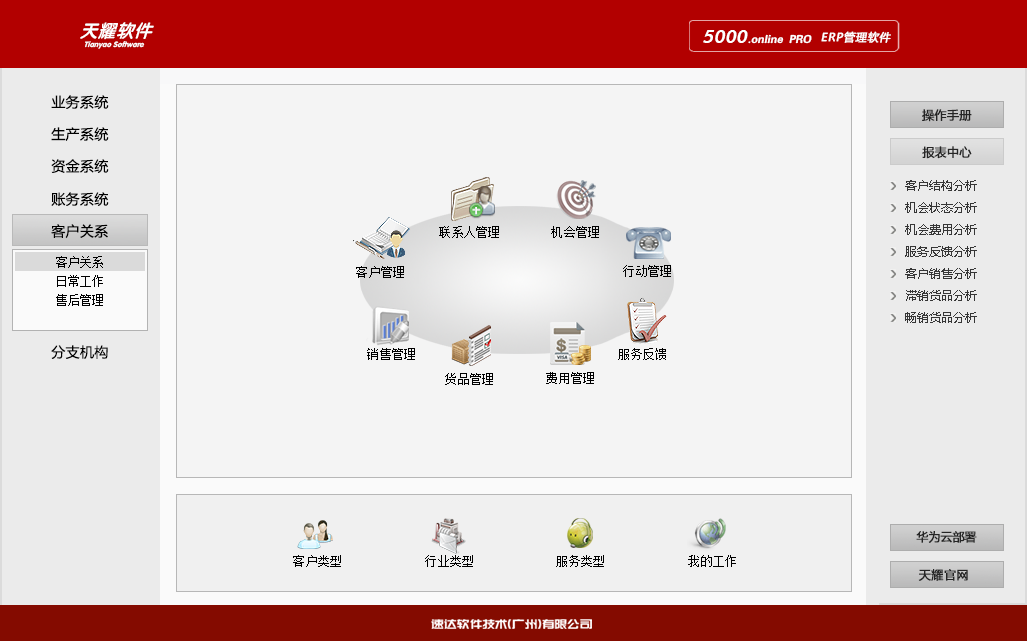Click the 客户管理 text label
The height and width of the screenshot is (641, 1027).
[380, 272]
